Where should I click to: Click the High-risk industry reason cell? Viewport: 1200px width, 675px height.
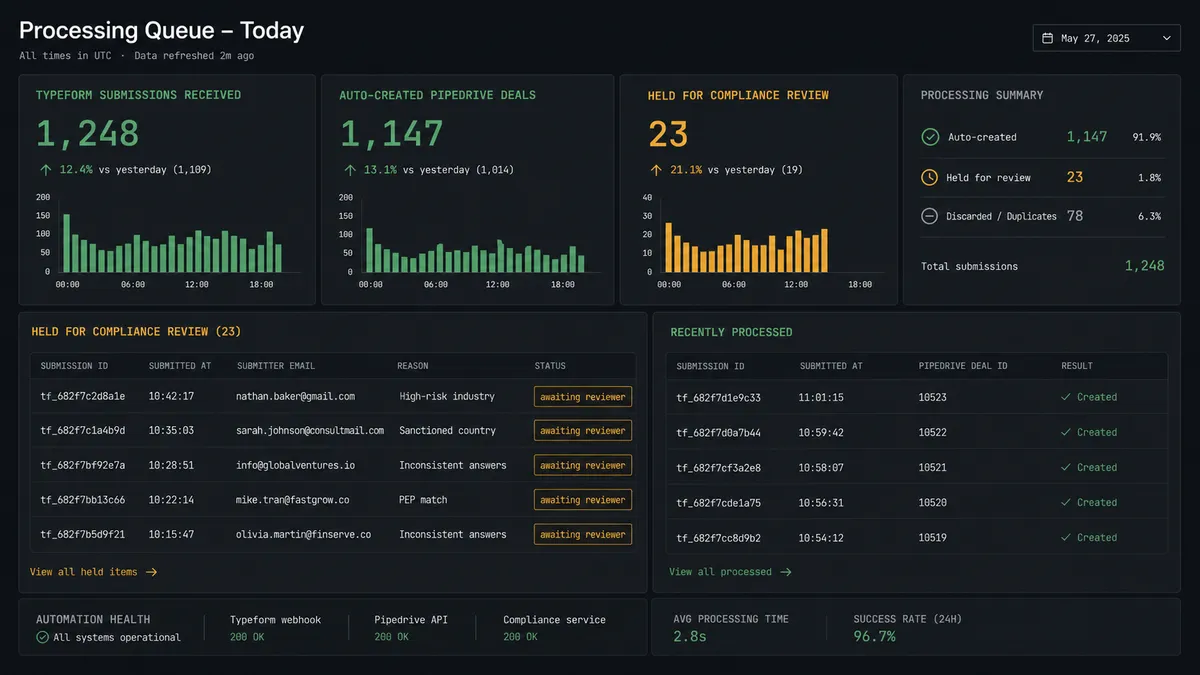click(x=447, y=397)
